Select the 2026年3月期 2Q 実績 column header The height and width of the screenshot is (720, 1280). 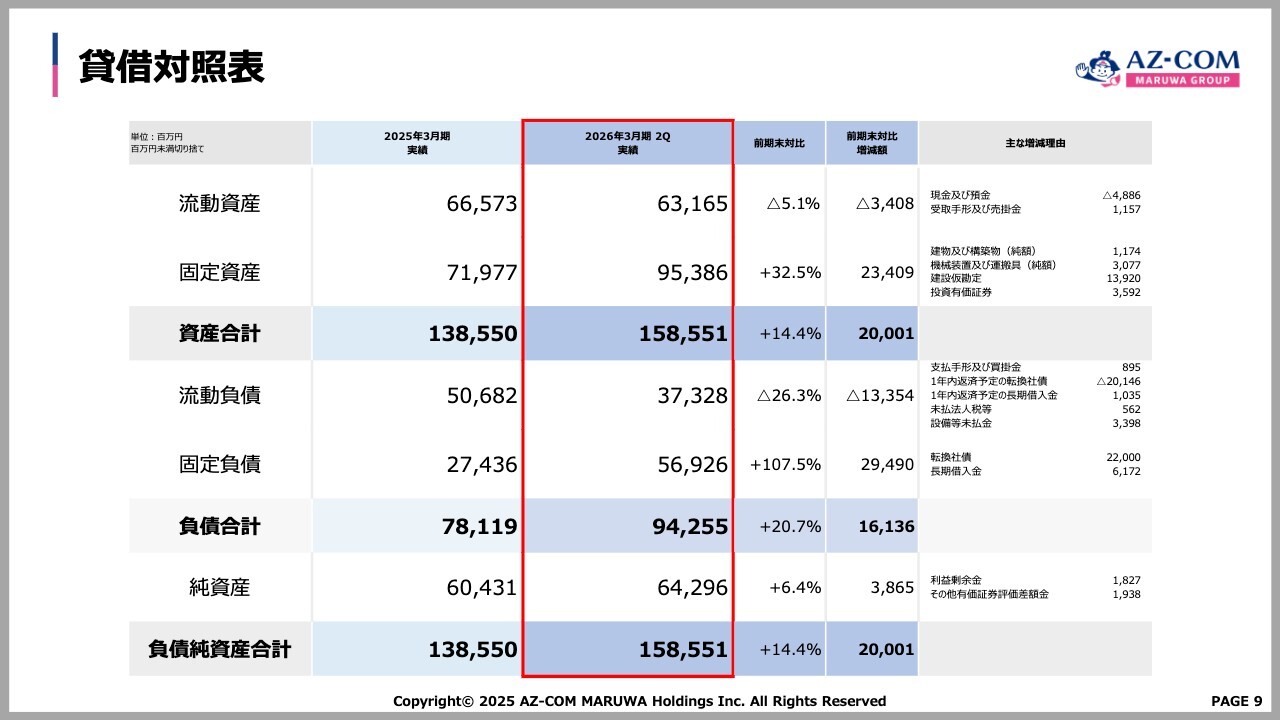627,143
